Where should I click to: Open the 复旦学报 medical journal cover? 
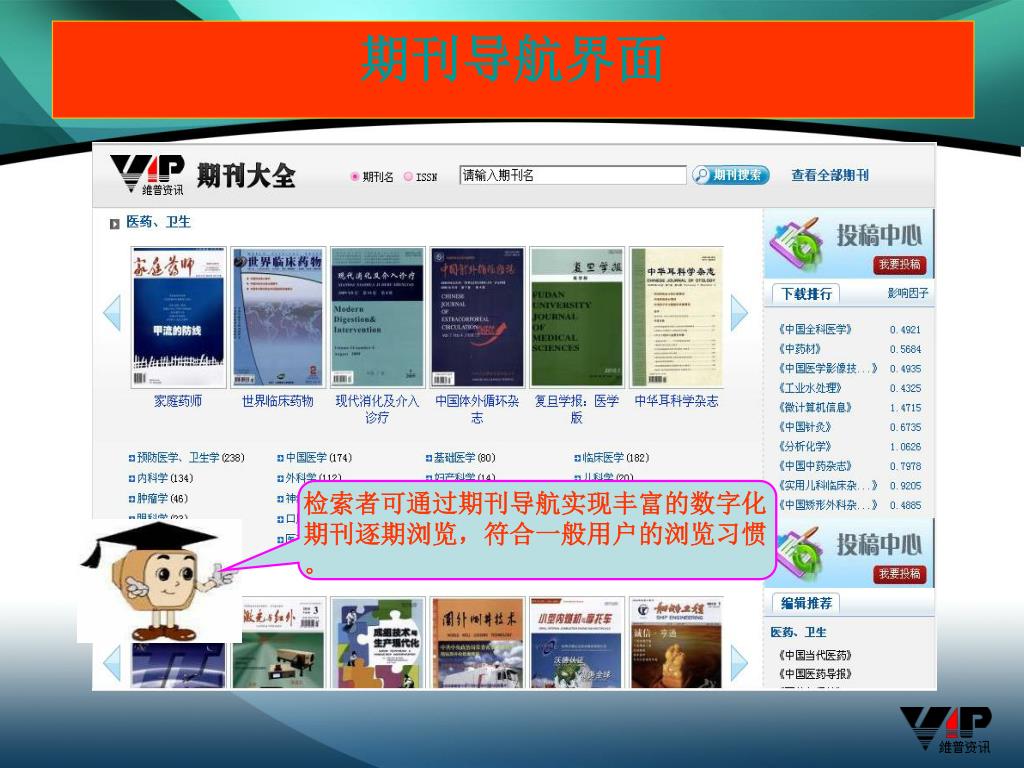(x=577, y=317)
